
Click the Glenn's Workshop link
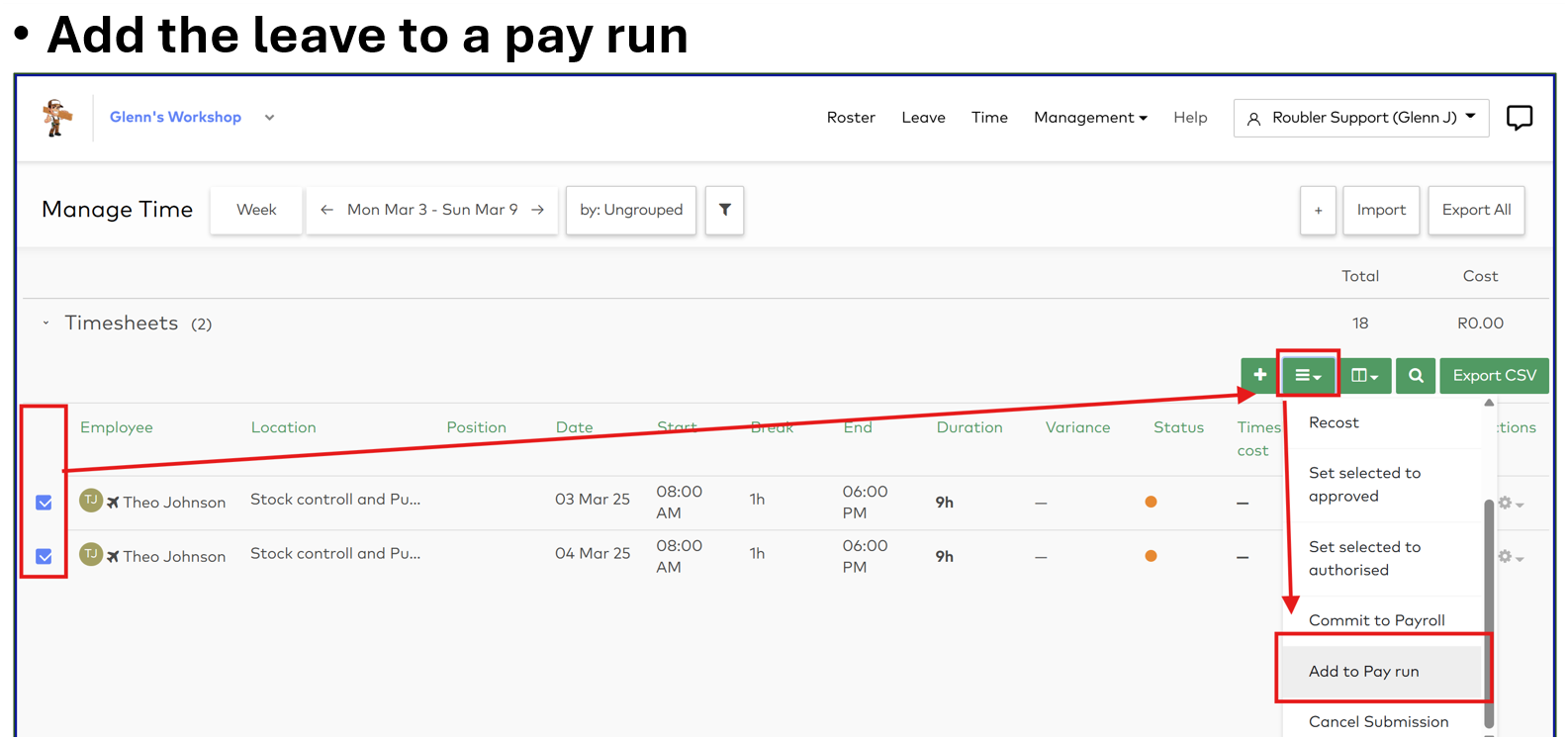tap(175, 117)
